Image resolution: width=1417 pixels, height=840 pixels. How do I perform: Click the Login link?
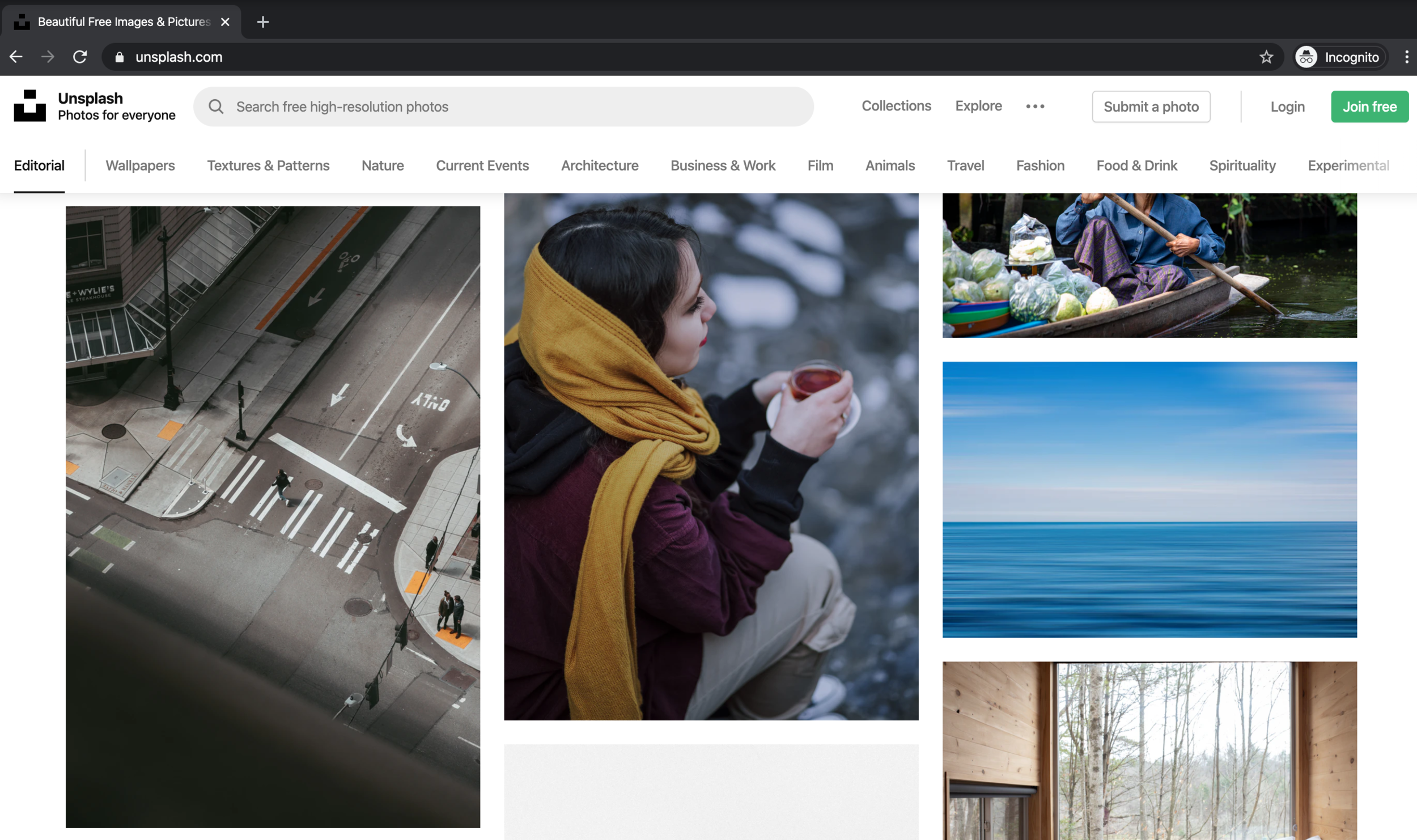click(x=1287, y=107)
